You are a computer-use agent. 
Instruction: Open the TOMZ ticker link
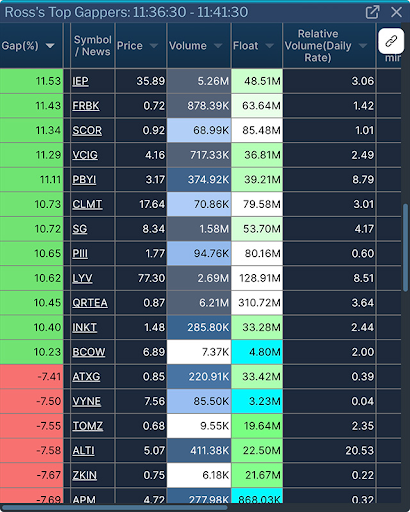[88, 426]
